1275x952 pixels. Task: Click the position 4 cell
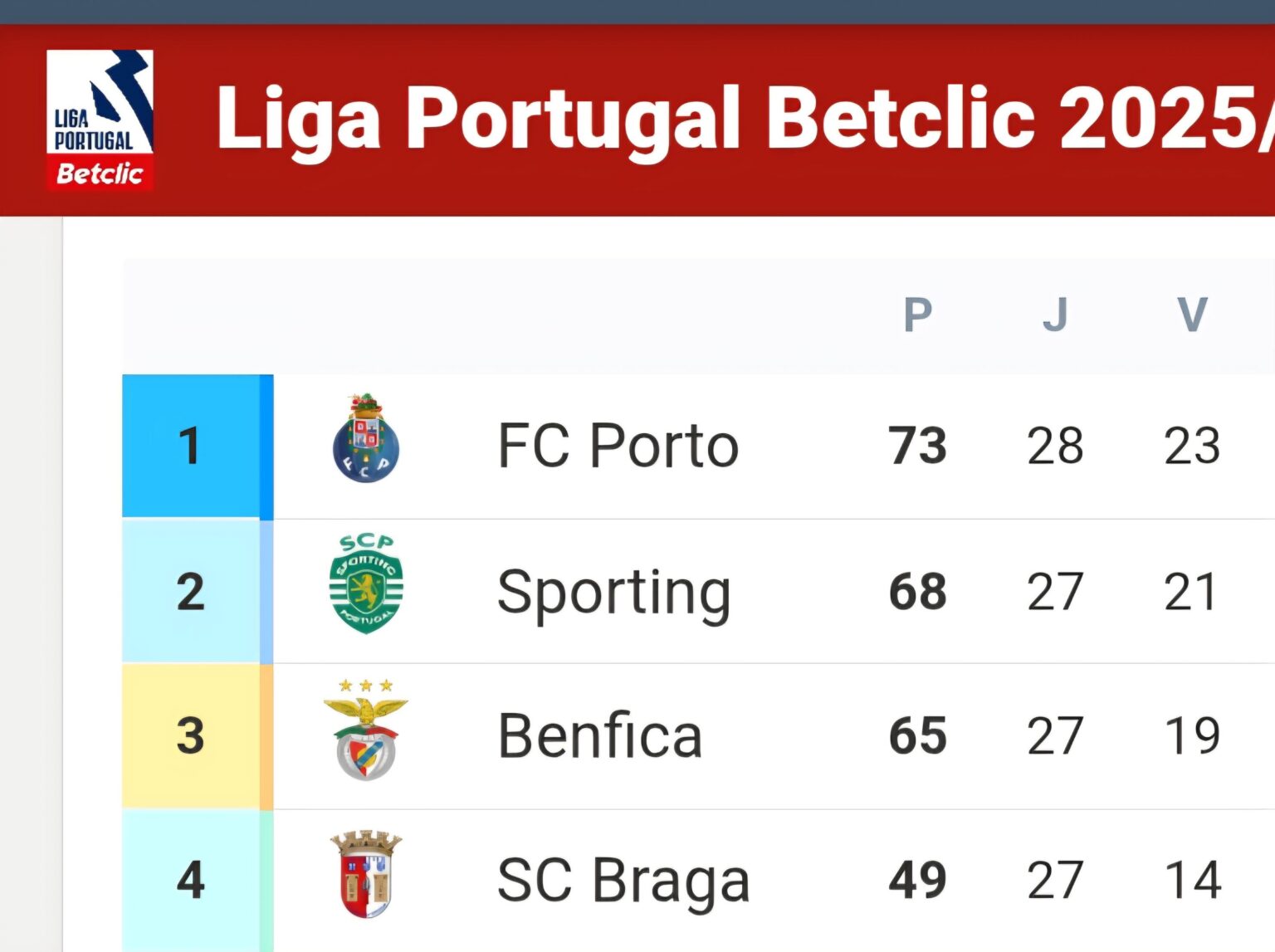(x=191, y=880)
